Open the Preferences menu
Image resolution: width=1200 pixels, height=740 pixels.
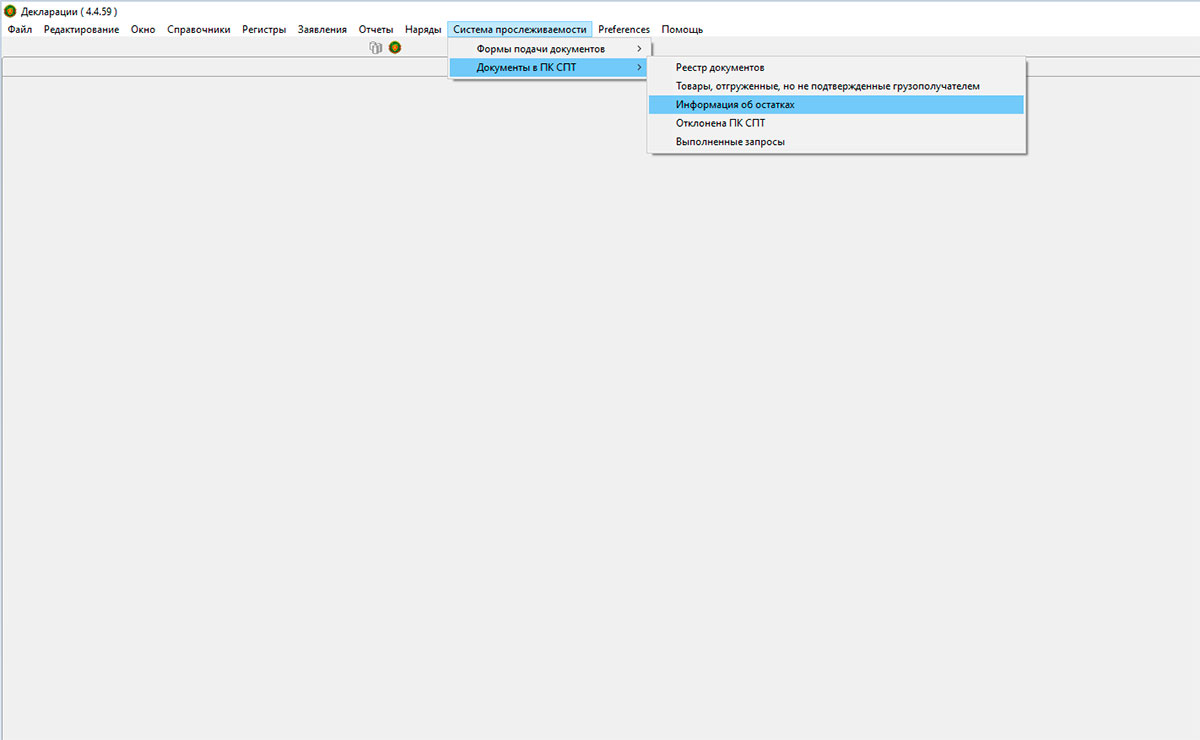pos(624,29)
